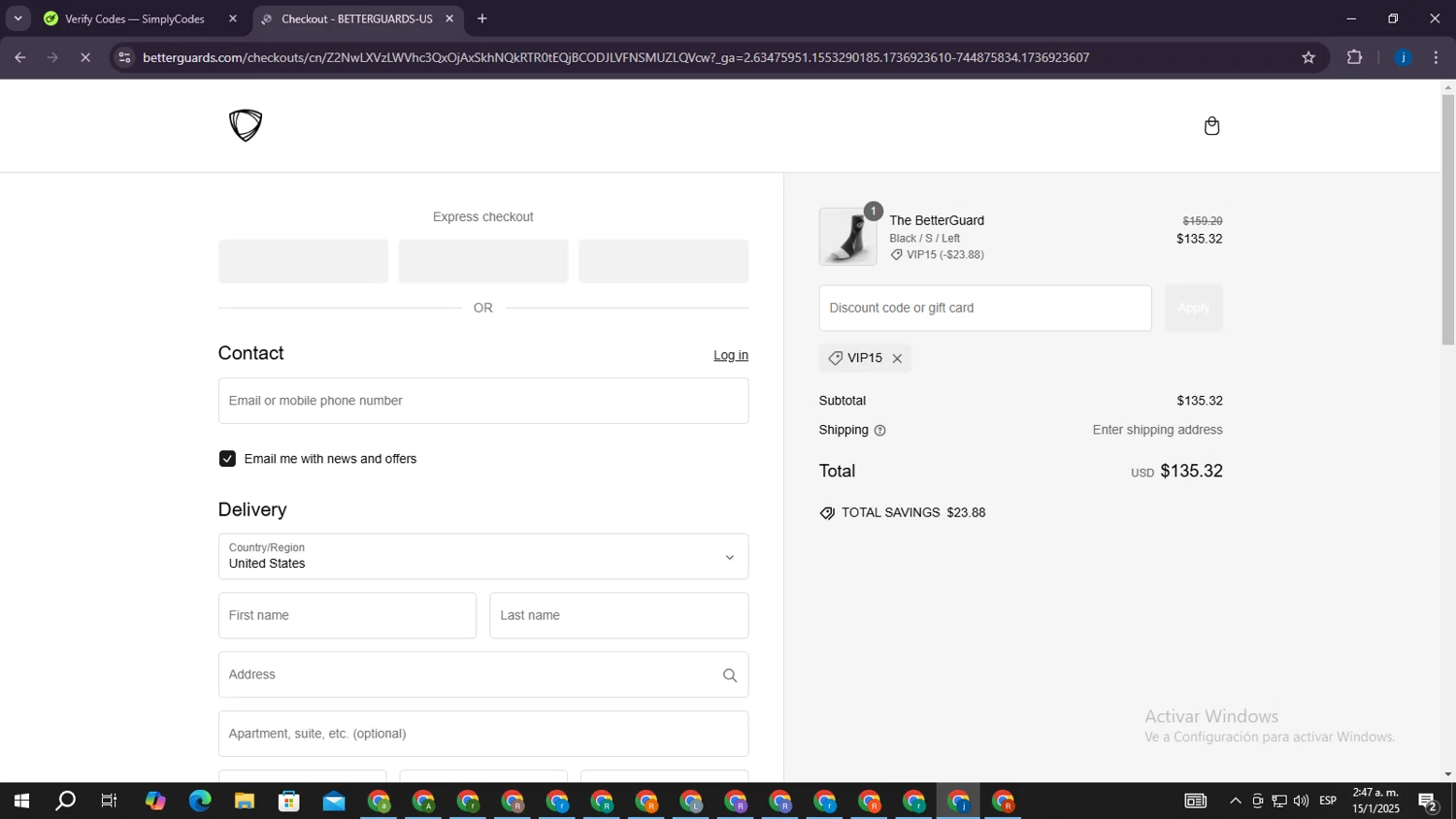Toggle Email me with news and offers

tap(227, 459)
